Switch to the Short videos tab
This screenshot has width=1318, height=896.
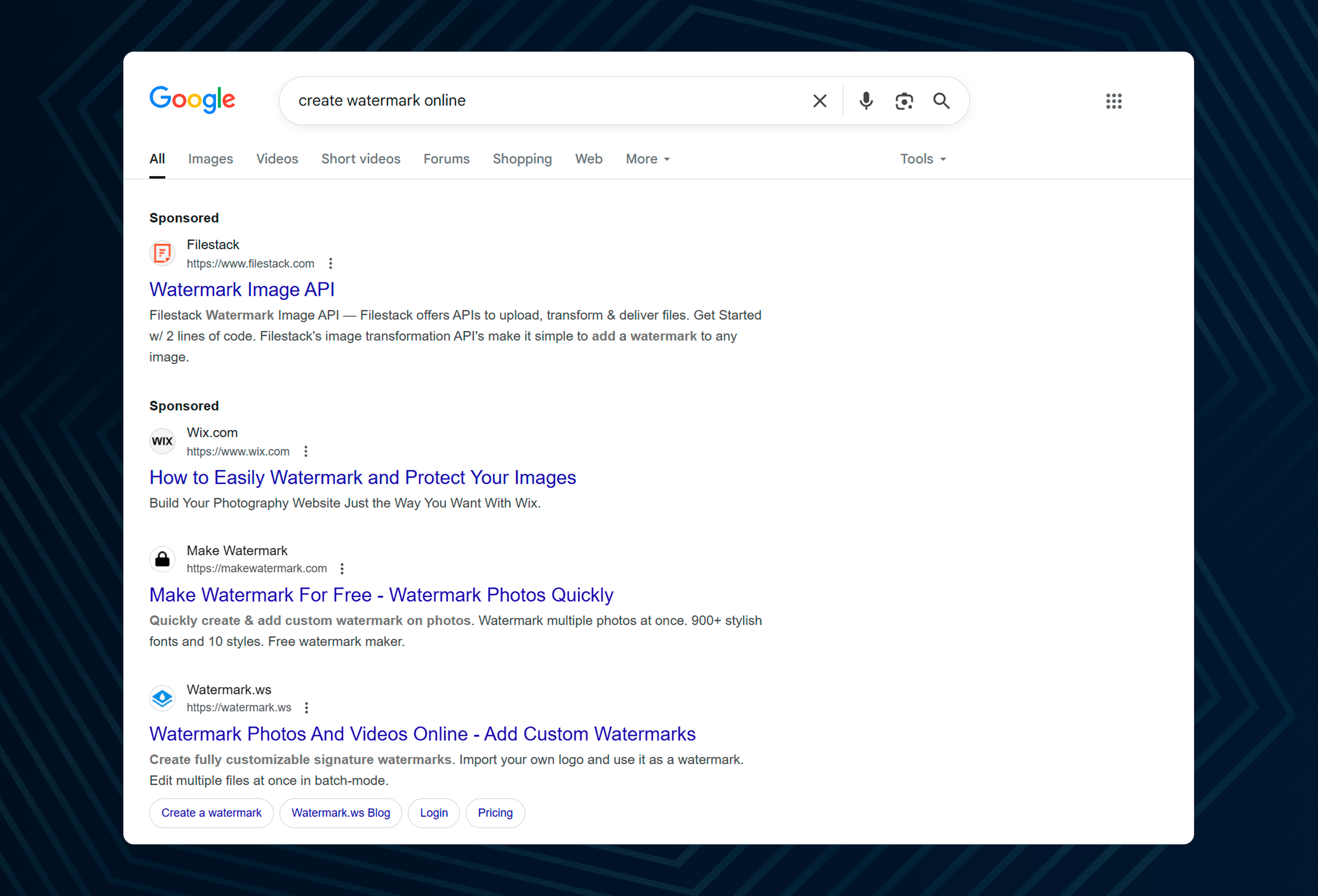tap(361, 159)
